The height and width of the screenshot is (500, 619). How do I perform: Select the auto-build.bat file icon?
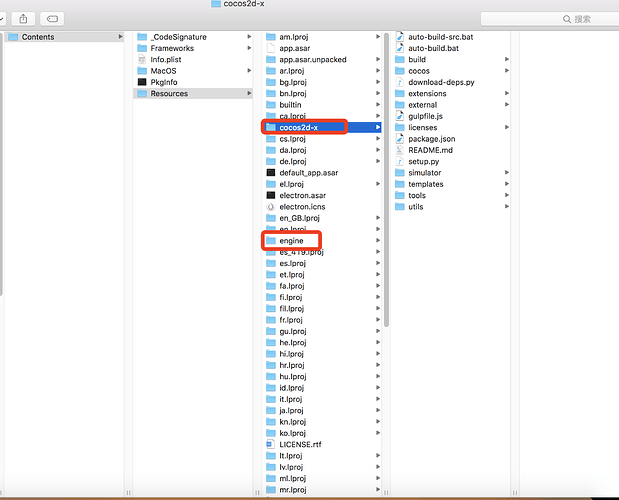pyautogui.click(x=400, y=48)
